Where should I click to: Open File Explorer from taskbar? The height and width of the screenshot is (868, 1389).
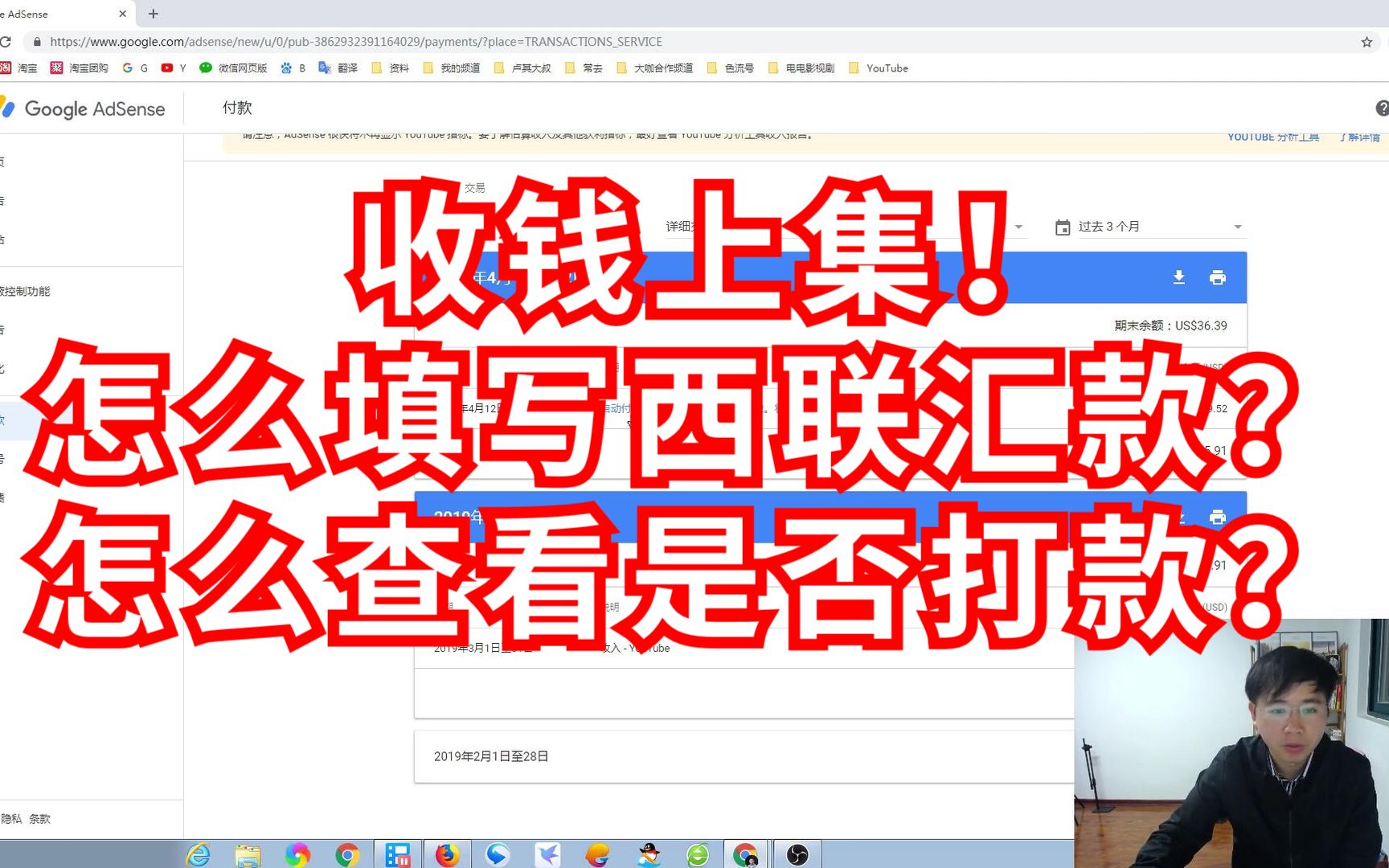coord(248,855)
